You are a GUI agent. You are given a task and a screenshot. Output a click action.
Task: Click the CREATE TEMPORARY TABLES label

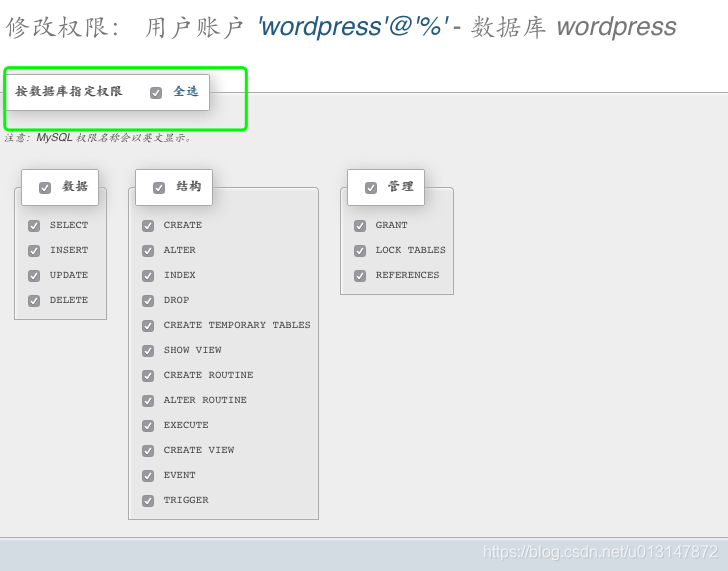pyautogui.click(x=237, y=325)
